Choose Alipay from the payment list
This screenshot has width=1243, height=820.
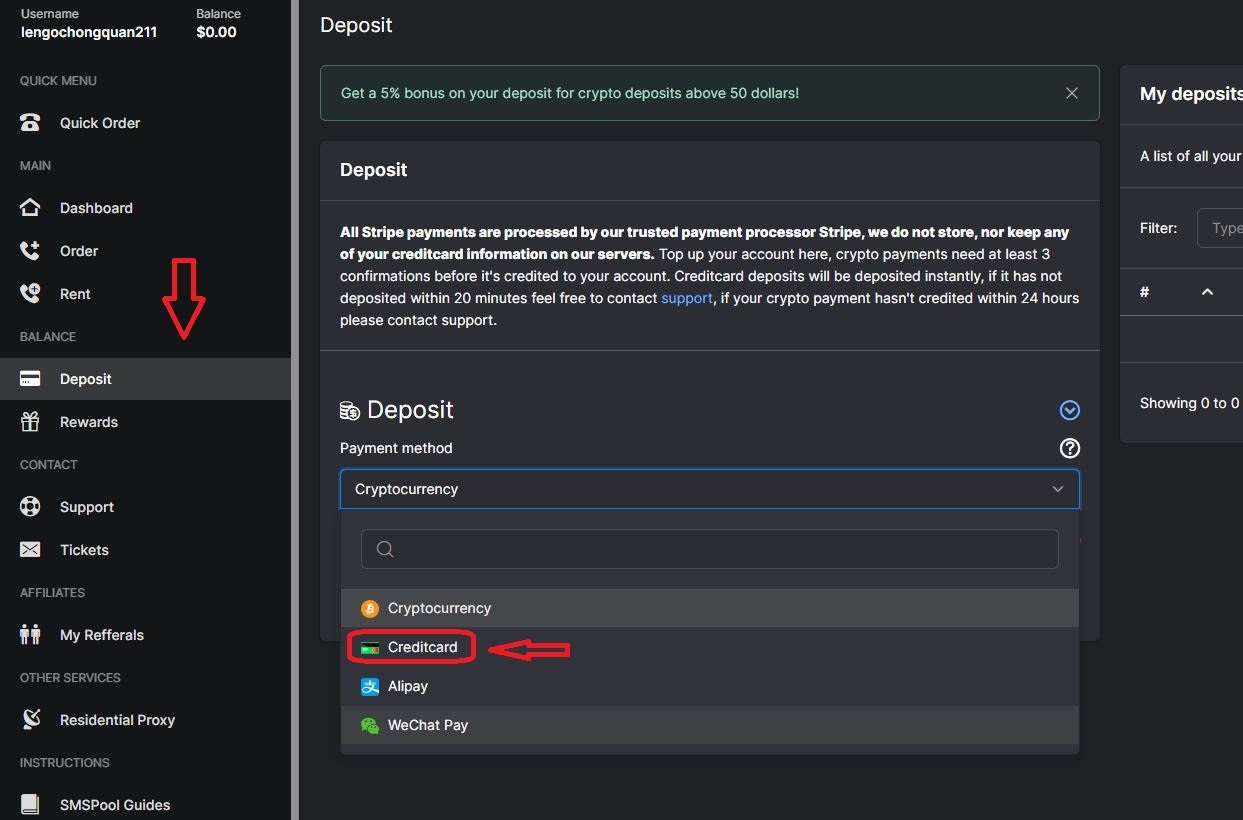pyautogui.click(x=408, y=686)
